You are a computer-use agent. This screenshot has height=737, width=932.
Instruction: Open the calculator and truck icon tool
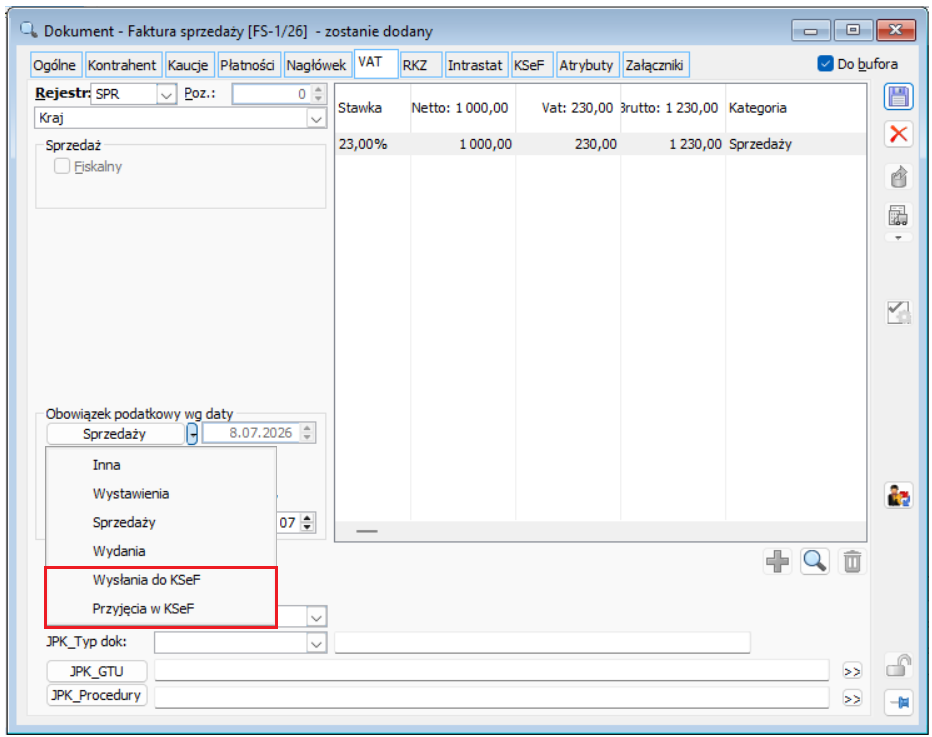tap(898, 216)
